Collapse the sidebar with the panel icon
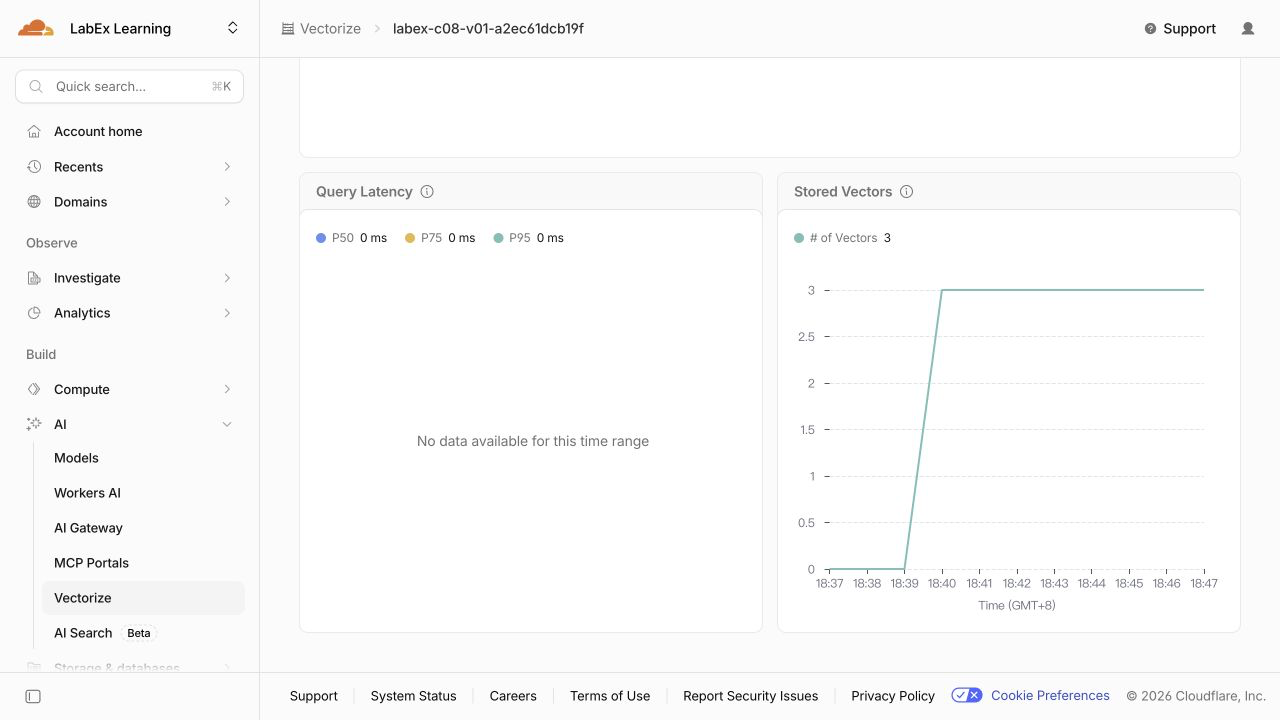Viewport: 1280px width, 720px height. tap(33, 696)
